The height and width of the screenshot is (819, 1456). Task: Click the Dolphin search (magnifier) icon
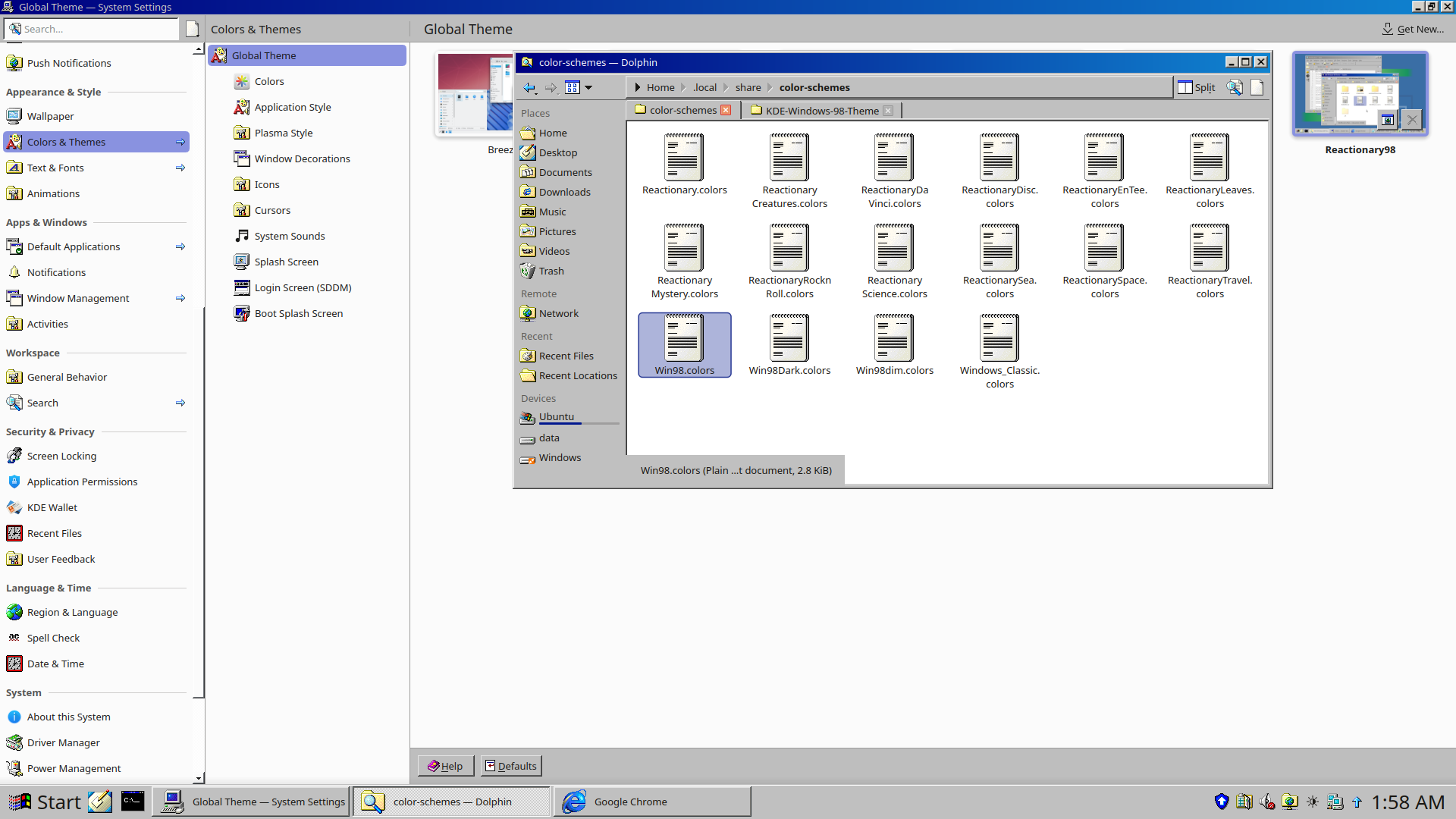1235,88
